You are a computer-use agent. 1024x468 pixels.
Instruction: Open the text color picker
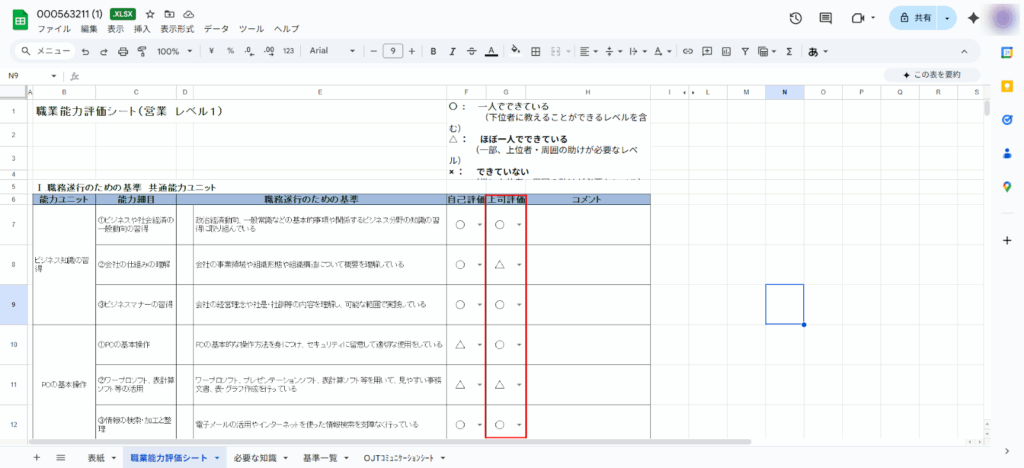[x=490, y=51]
